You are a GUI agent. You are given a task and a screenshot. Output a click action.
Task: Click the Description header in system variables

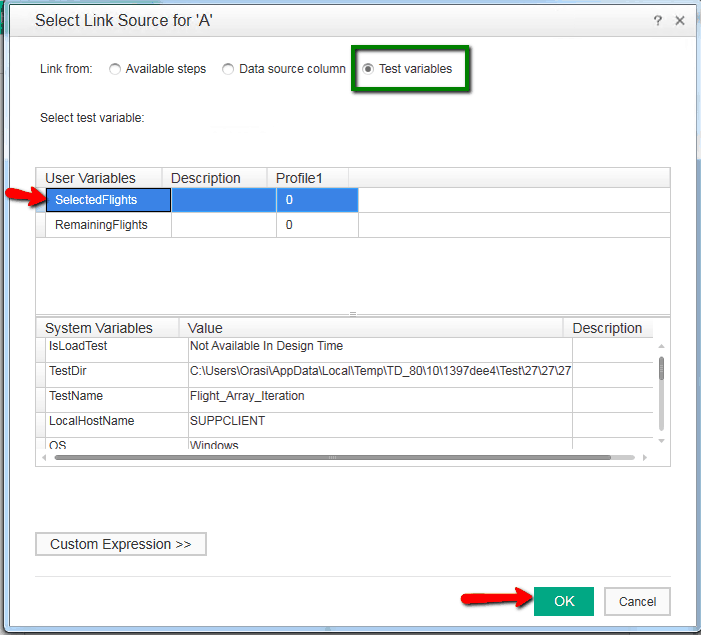point(608,328)
